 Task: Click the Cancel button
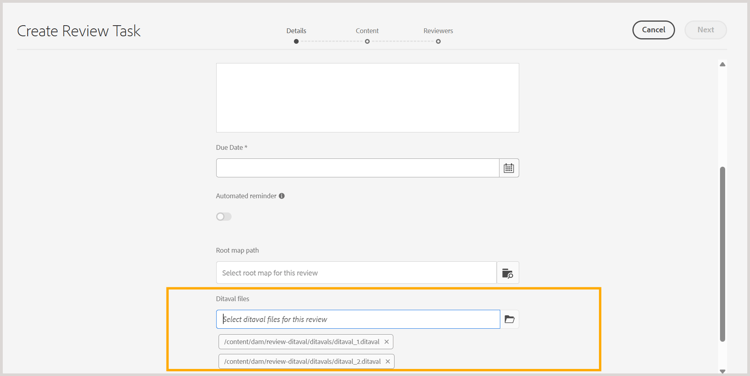653,30
